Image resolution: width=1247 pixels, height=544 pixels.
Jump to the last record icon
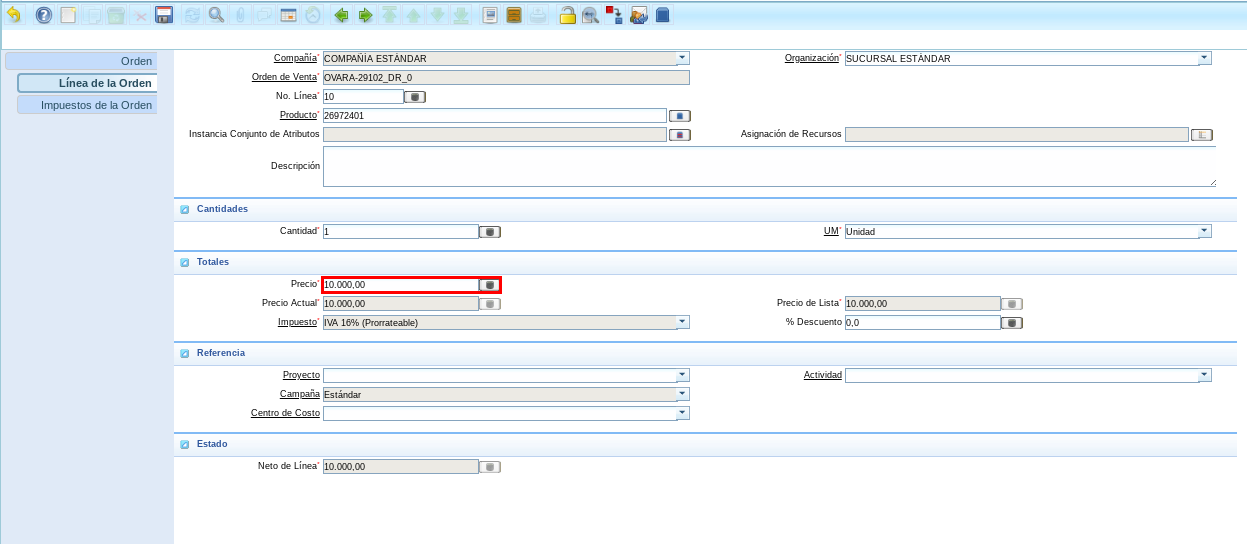click(461, 15)
